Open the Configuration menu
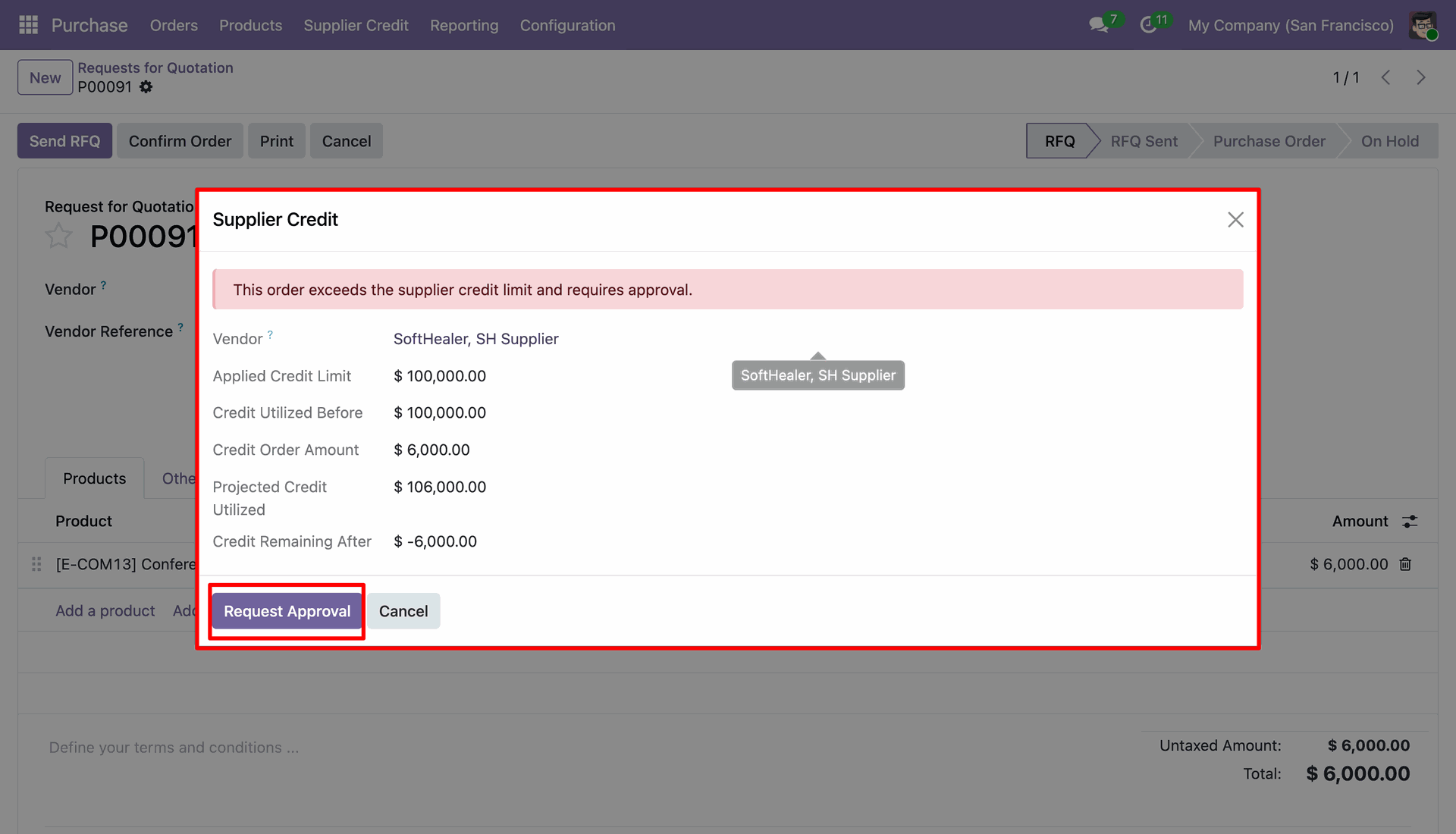 point(567,25)
